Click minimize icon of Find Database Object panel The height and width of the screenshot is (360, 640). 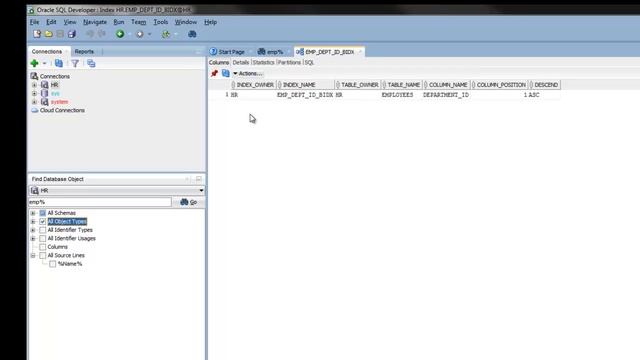point(199,179)
